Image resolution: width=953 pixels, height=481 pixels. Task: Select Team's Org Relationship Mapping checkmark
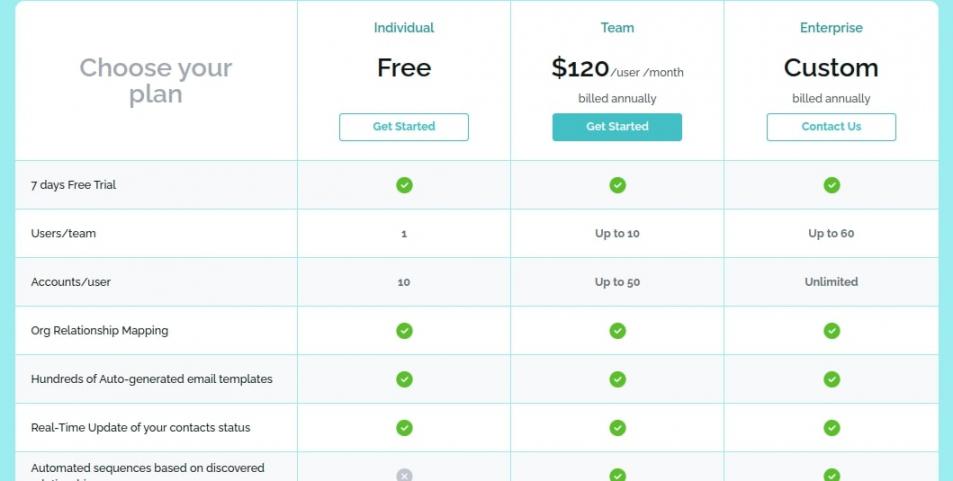[618, 331]
